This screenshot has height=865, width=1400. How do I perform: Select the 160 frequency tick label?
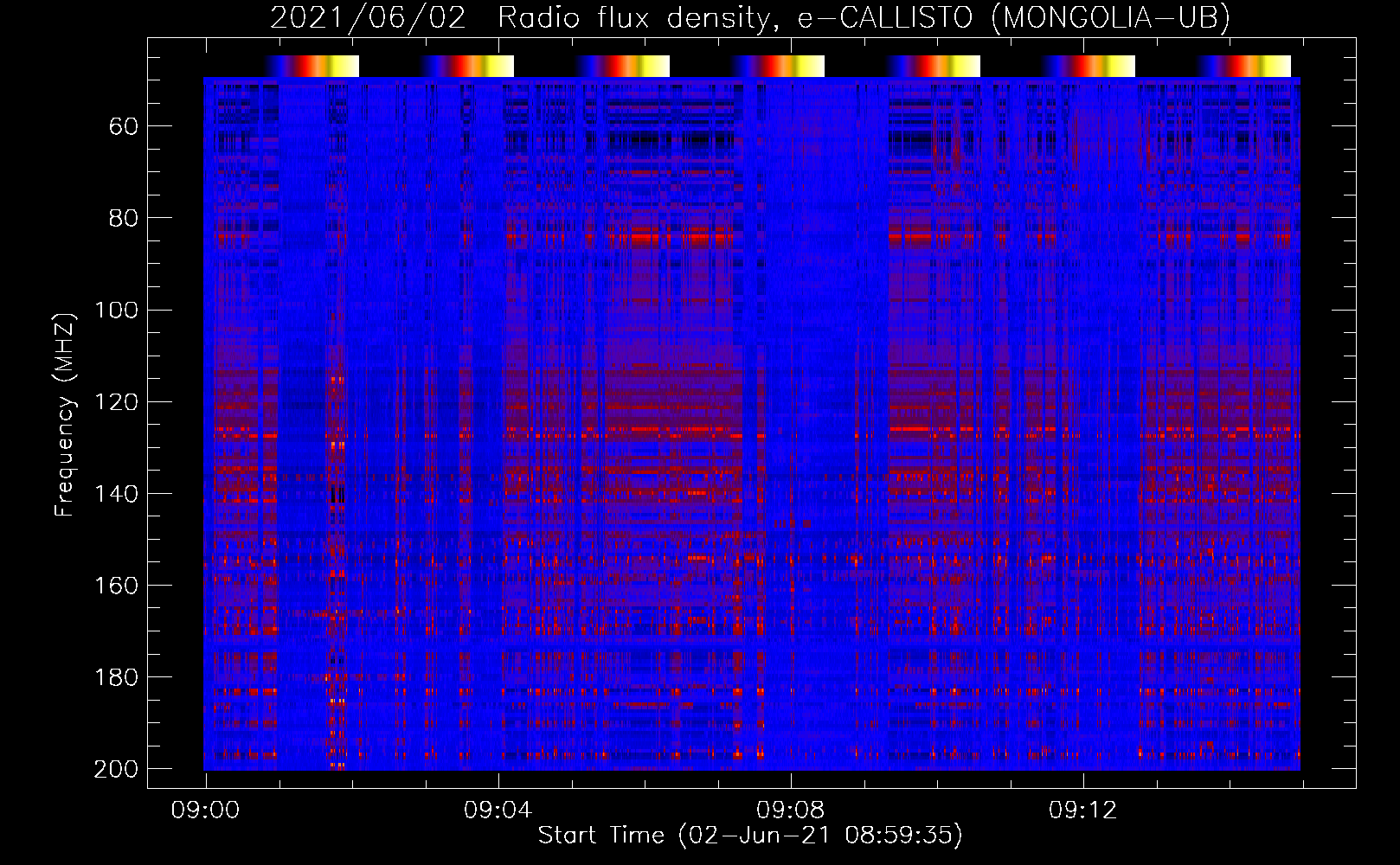[116, 585]
